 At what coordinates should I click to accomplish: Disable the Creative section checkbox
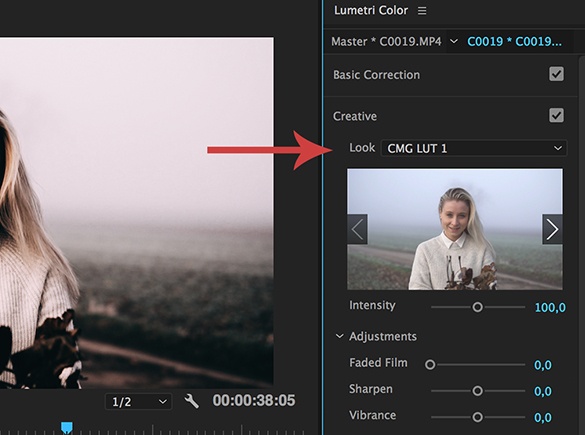click(x=556, y=115)
